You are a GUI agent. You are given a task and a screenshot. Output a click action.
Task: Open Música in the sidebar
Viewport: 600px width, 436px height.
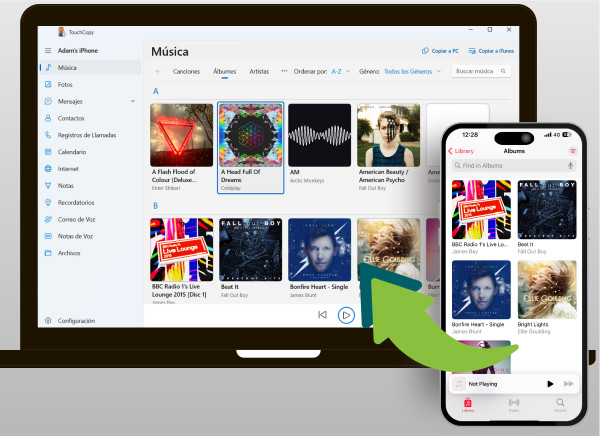coord(91,67)
